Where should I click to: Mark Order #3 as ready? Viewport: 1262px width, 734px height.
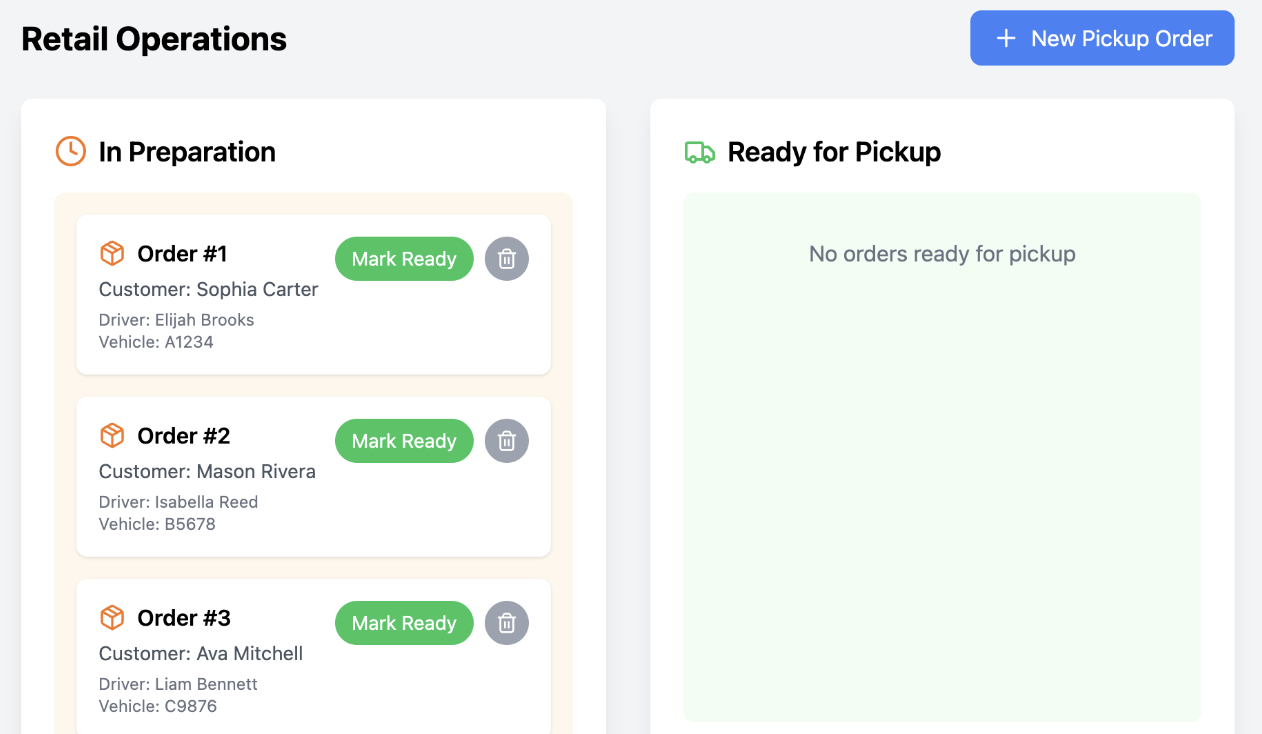[x=404, y=623]
